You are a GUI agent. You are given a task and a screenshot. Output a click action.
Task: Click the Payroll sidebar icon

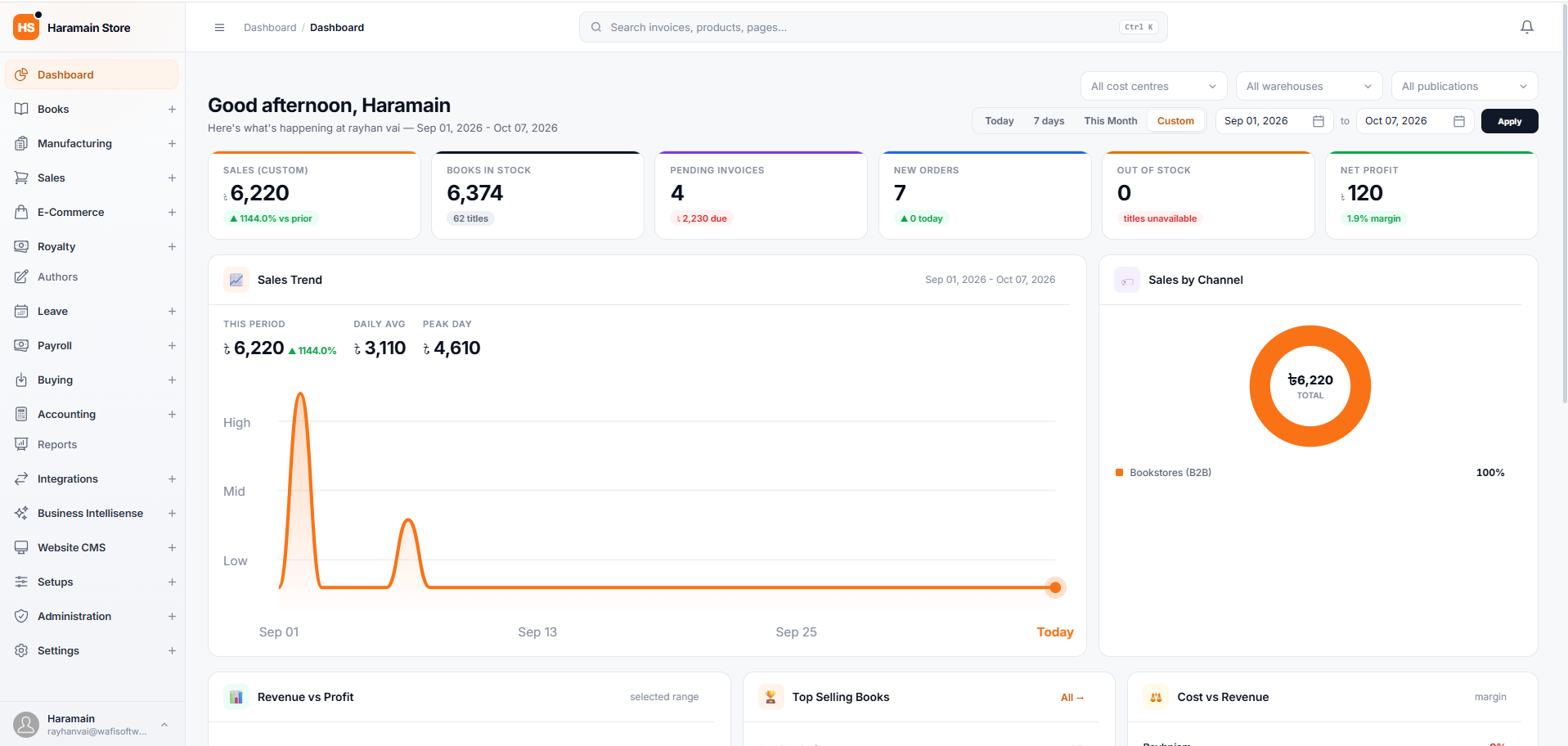coord(21,345)
